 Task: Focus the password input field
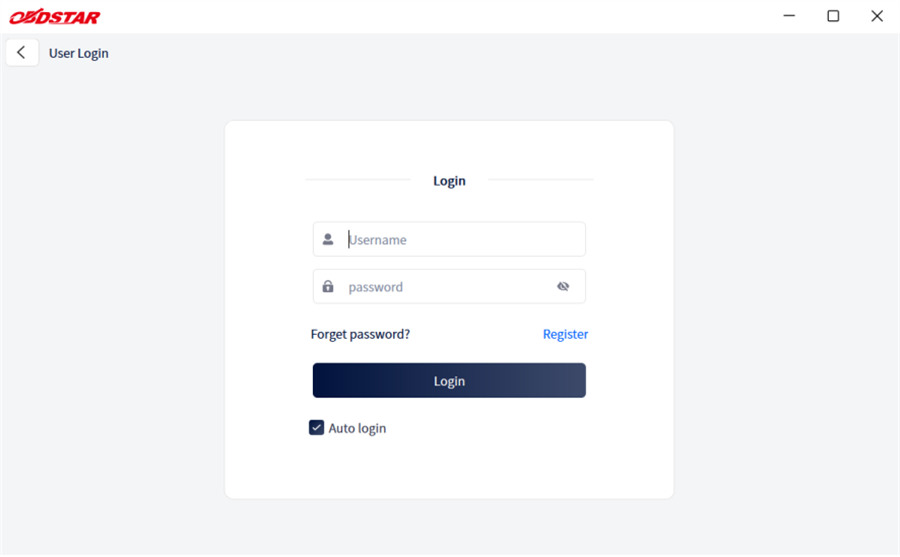point(449,287)
